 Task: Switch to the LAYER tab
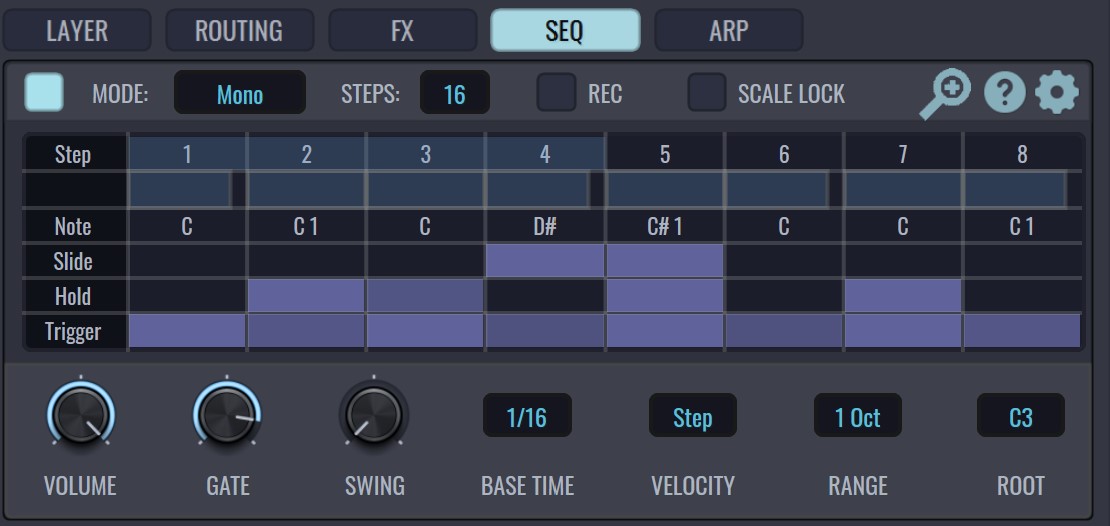(76, 30)
